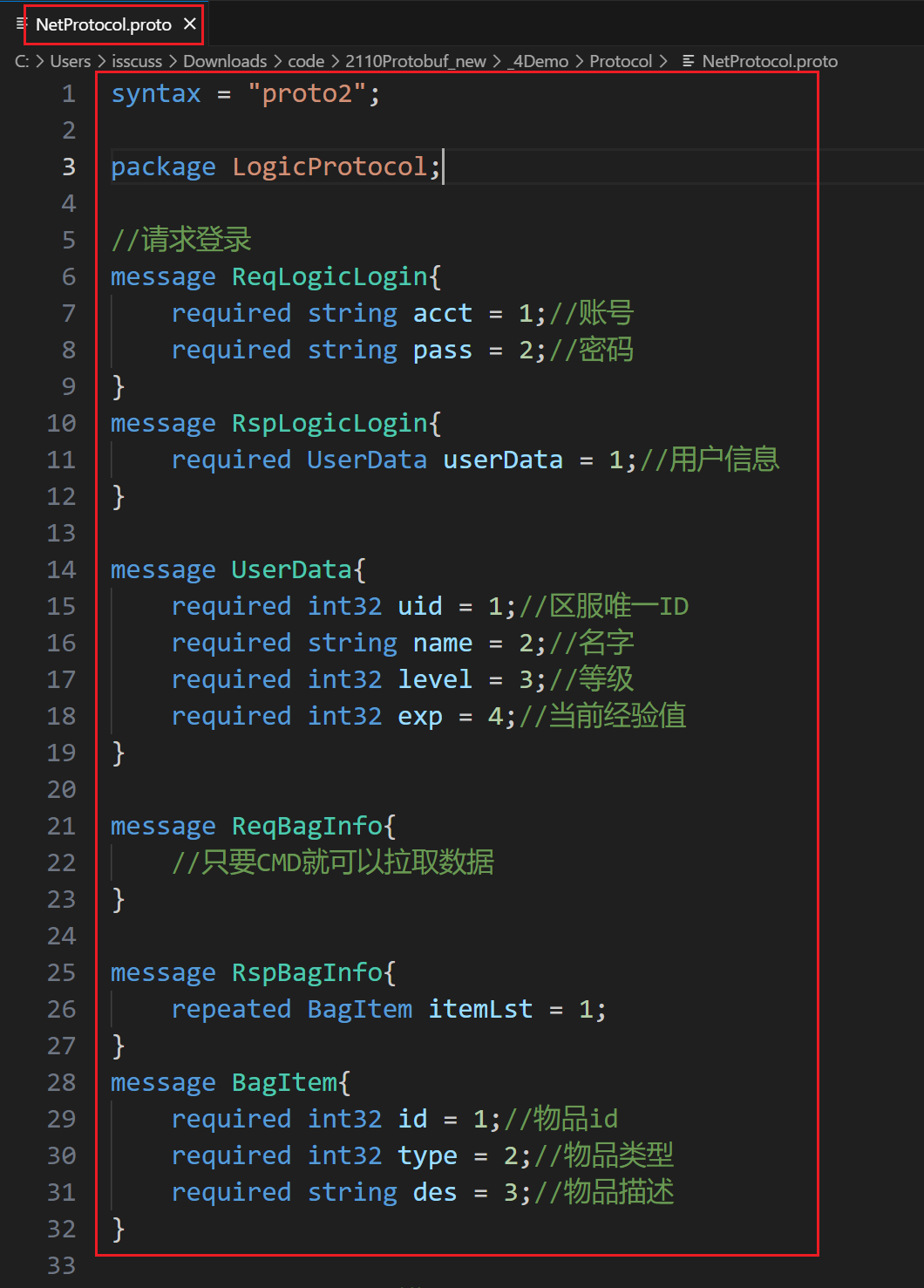The image size is (924, 1288).
Task: Click NetProtocol.proto in the breadcrumb
Action: click(770, 61)
